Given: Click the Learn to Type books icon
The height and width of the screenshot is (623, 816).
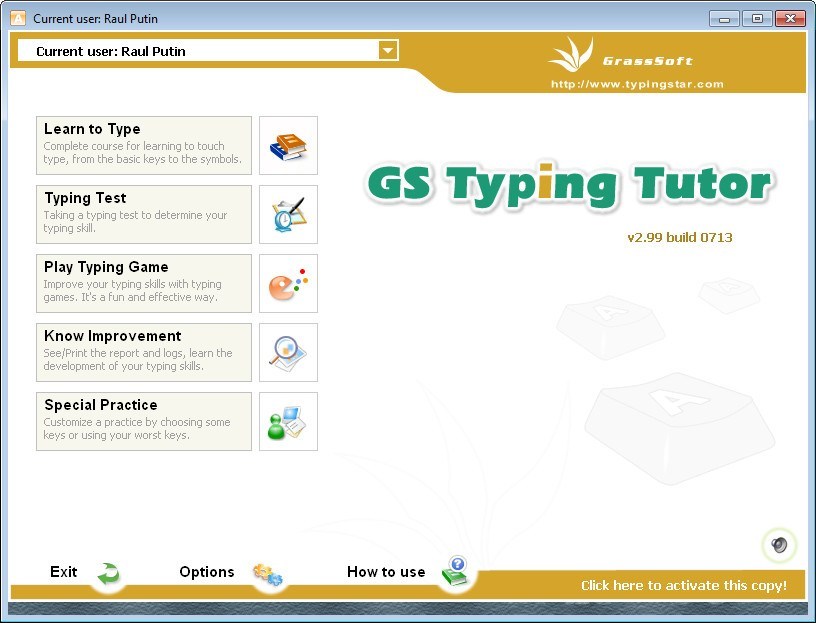Looking at the screenshot, I should (x=288, y=146).
